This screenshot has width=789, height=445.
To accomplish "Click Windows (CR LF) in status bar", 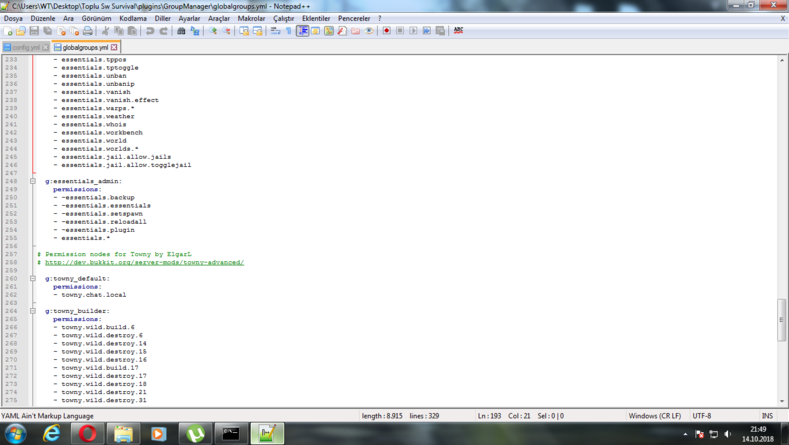I will pos(654,416).
